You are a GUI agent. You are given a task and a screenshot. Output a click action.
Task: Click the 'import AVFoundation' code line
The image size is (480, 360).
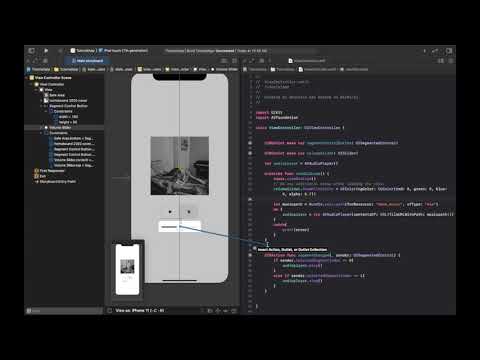pyautogui.click(x=277, y=118)
